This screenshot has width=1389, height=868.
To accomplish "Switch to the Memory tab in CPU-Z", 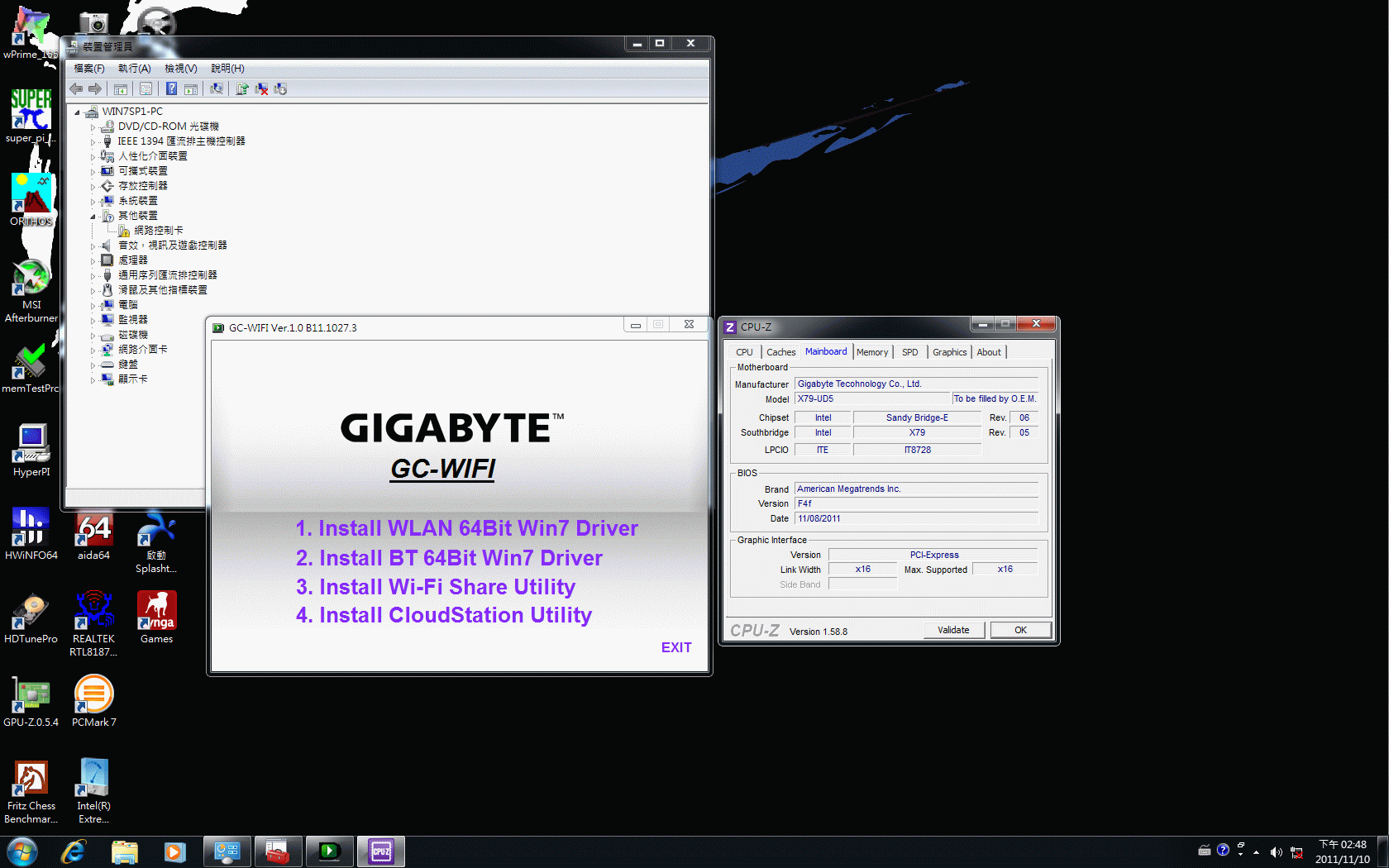I will click(872, 352).
